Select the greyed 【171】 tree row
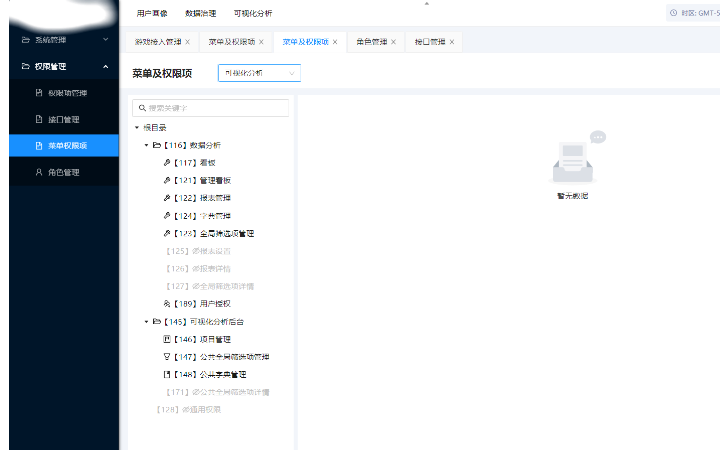This screenshot has width=720, height=450. coord(218,392)
